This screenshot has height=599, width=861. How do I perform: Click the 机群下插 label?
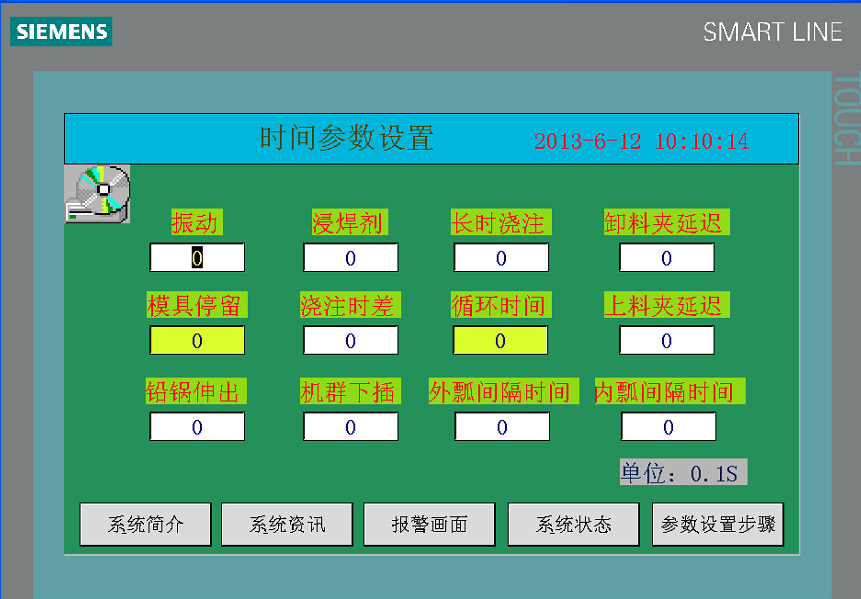point(350,391)
